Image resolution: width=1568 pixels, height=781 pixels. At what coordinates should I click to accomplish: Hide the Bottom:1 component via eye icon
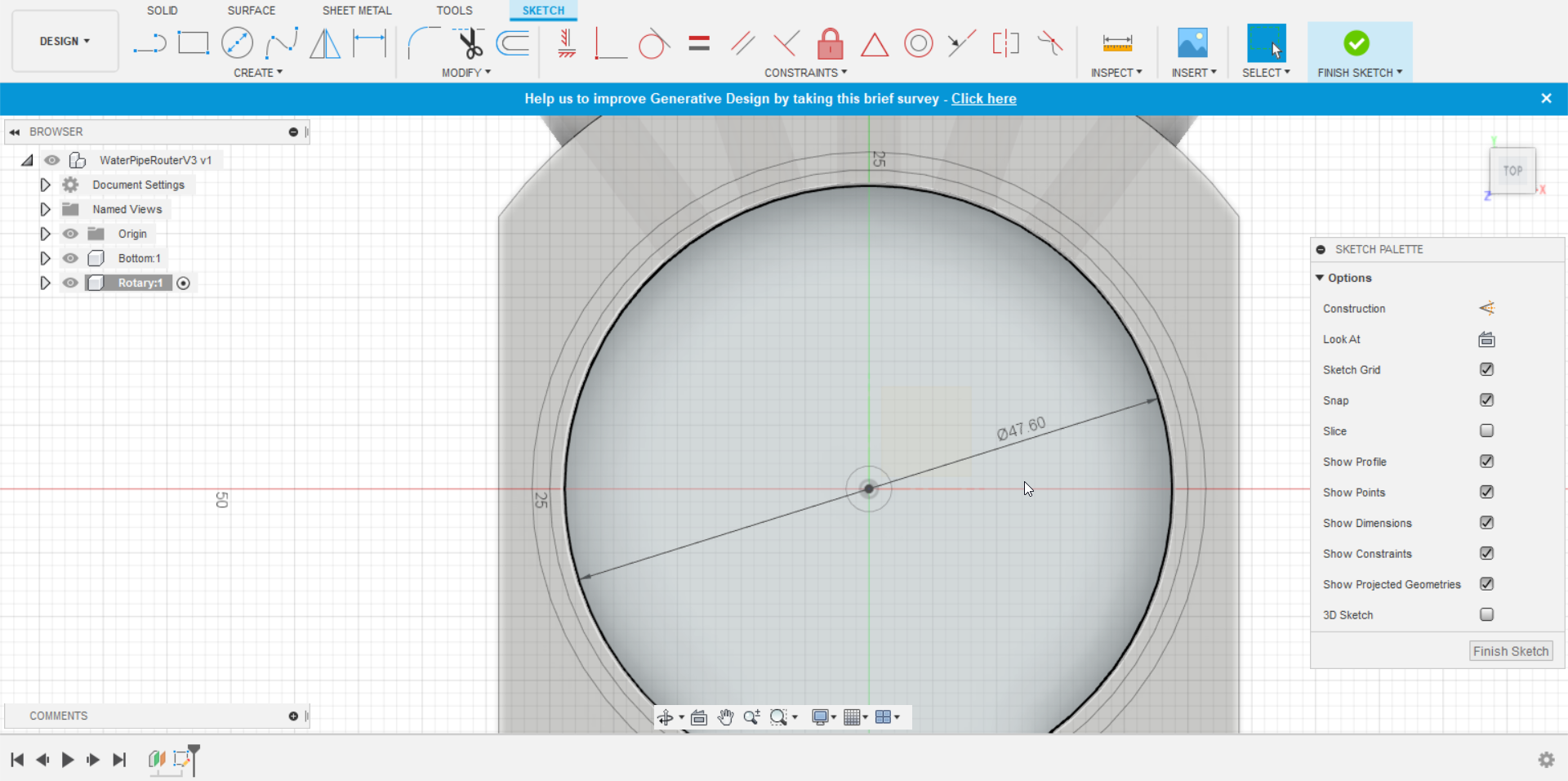71,258
